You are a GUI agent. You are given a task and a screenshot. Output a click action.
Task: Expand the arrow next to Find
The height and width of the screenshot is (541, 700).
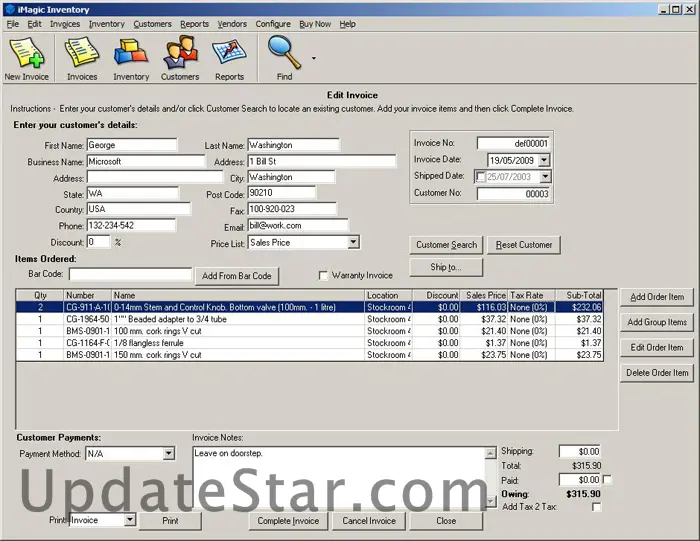tap(314, 58)
